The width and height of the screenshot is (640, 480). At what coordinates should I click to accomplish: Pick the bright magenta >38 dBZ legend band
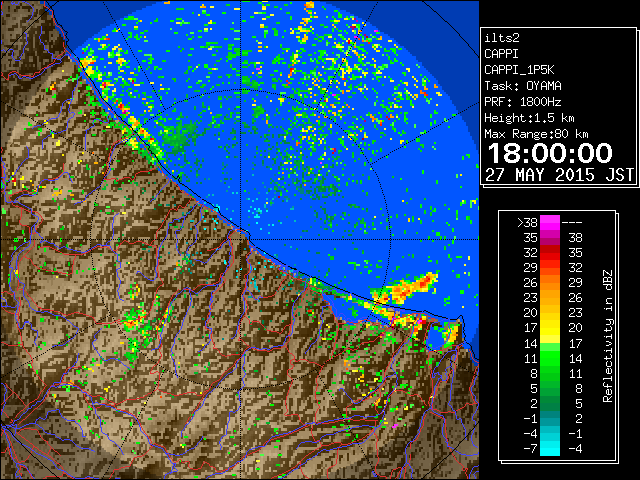click(550, 222)
